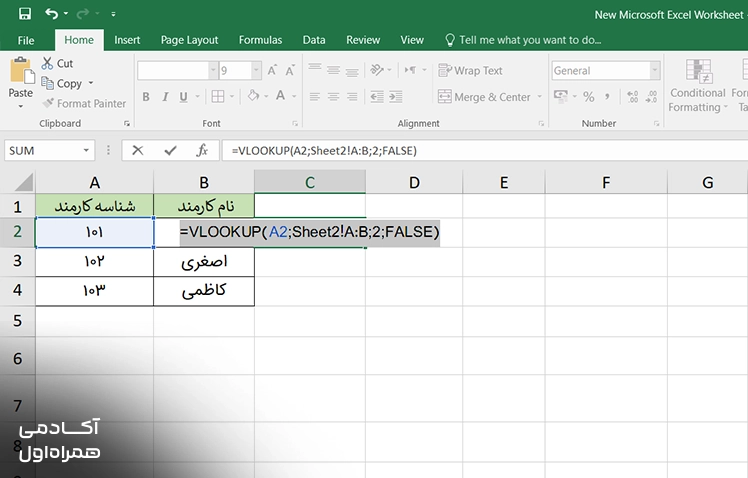Click Tell me what you want to do
Image resolution: width=748 pixels, height=478 pixels.
(x=523, y=40)
